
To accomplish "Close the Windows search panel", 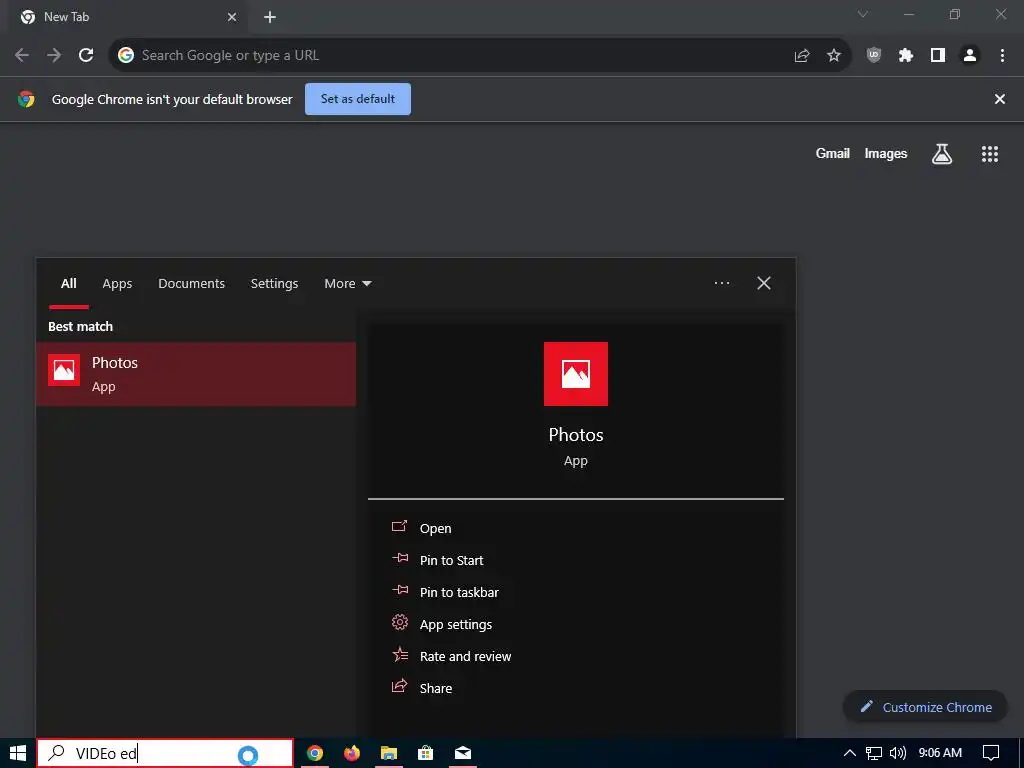I will point(763,283).
